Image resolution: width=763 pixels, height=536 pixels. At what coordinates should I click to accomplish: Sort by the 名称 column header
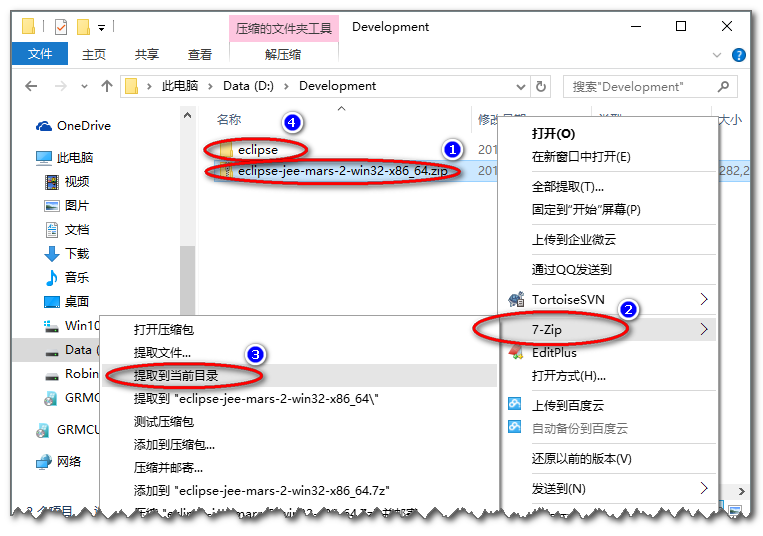[x=229, y=119]
